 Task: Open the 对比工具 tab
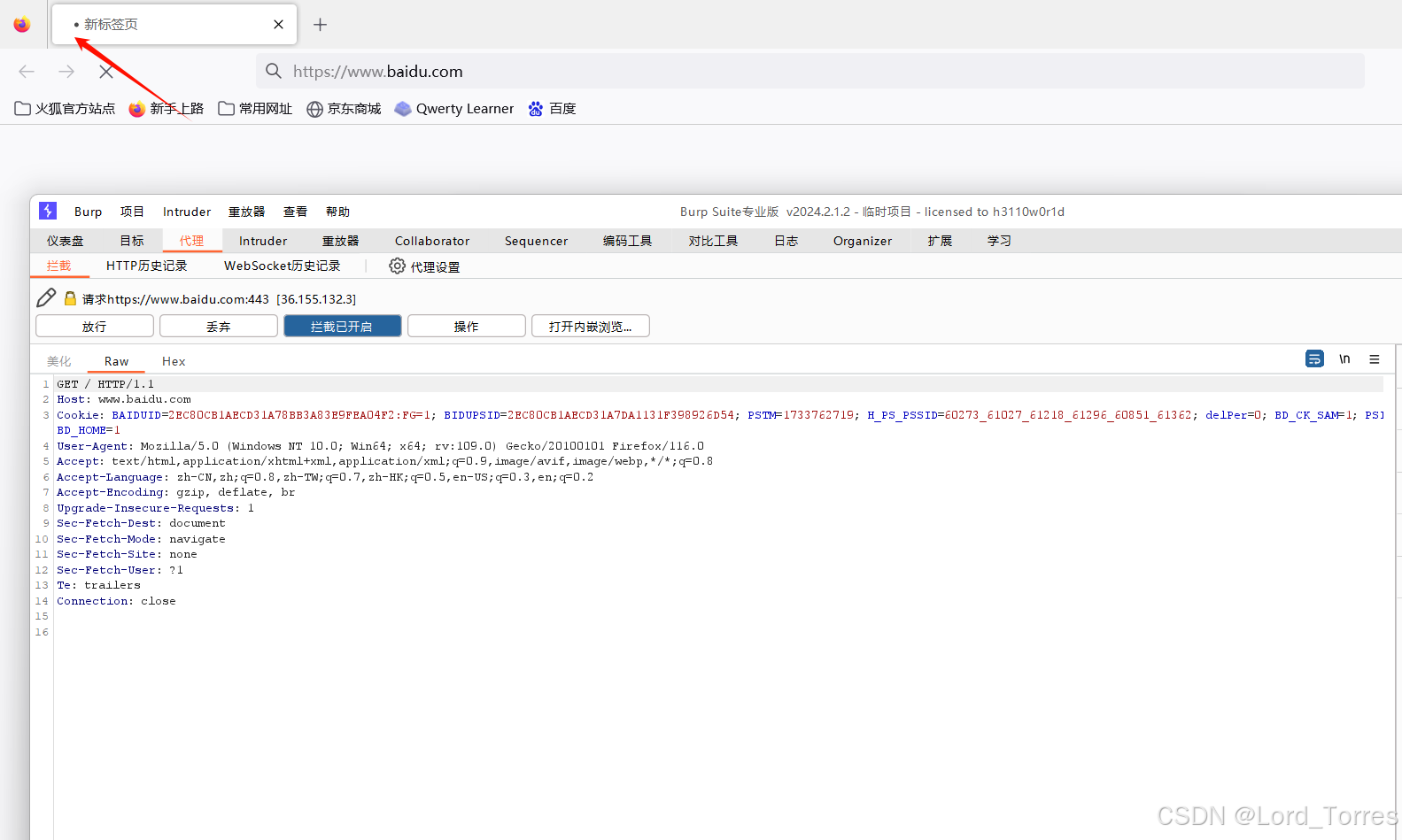point(714,241)
